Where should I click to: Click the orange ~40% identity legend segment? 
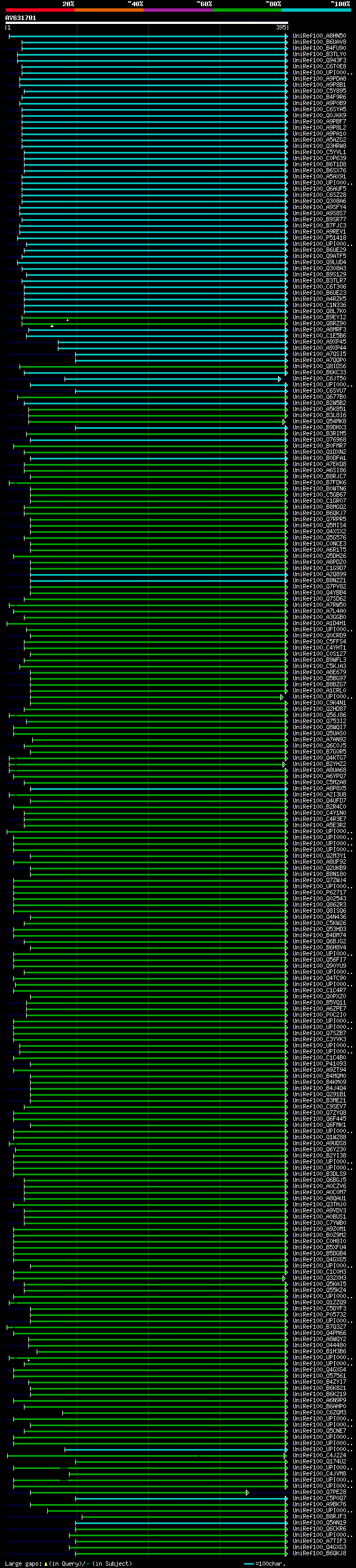pos(109,10)
